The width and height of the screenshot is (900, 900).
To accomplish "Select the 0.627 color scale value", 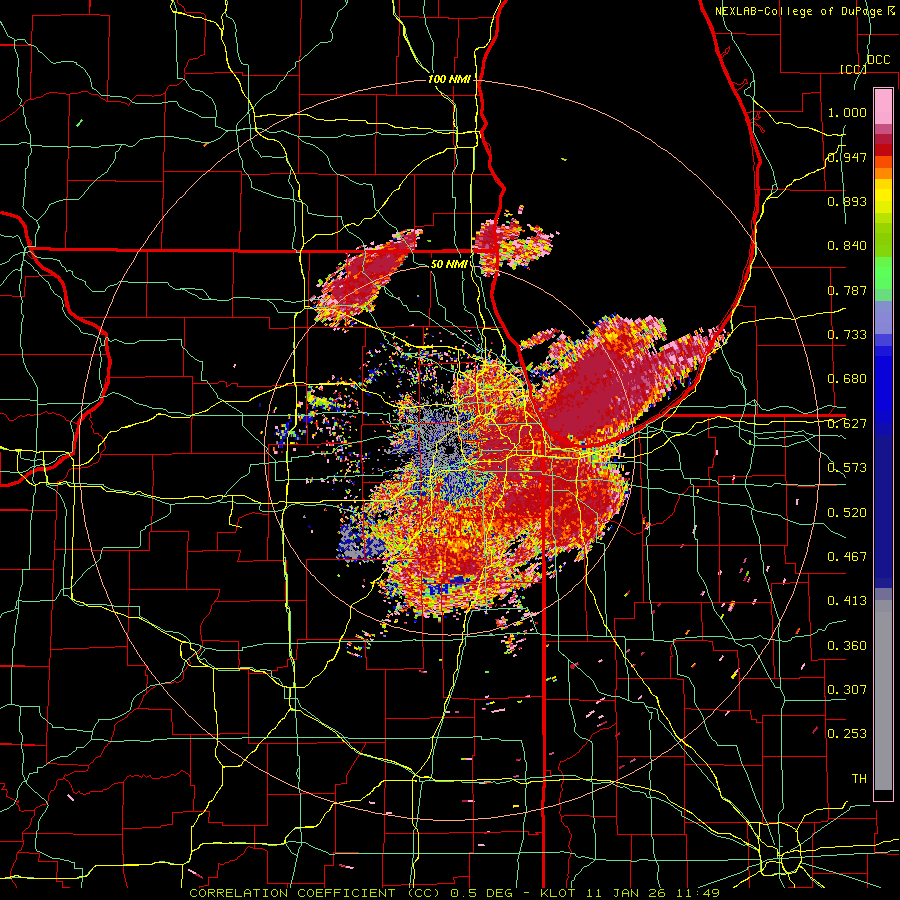I will pyautogui.click(x=847, y=424).
